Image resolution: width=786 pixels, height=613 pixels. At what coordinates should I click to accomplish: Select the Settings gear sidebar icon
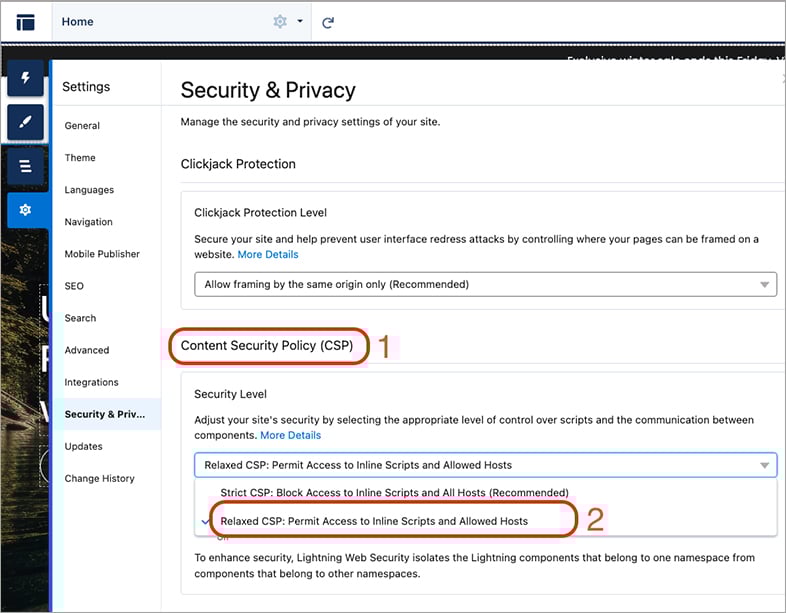(26, 210)
